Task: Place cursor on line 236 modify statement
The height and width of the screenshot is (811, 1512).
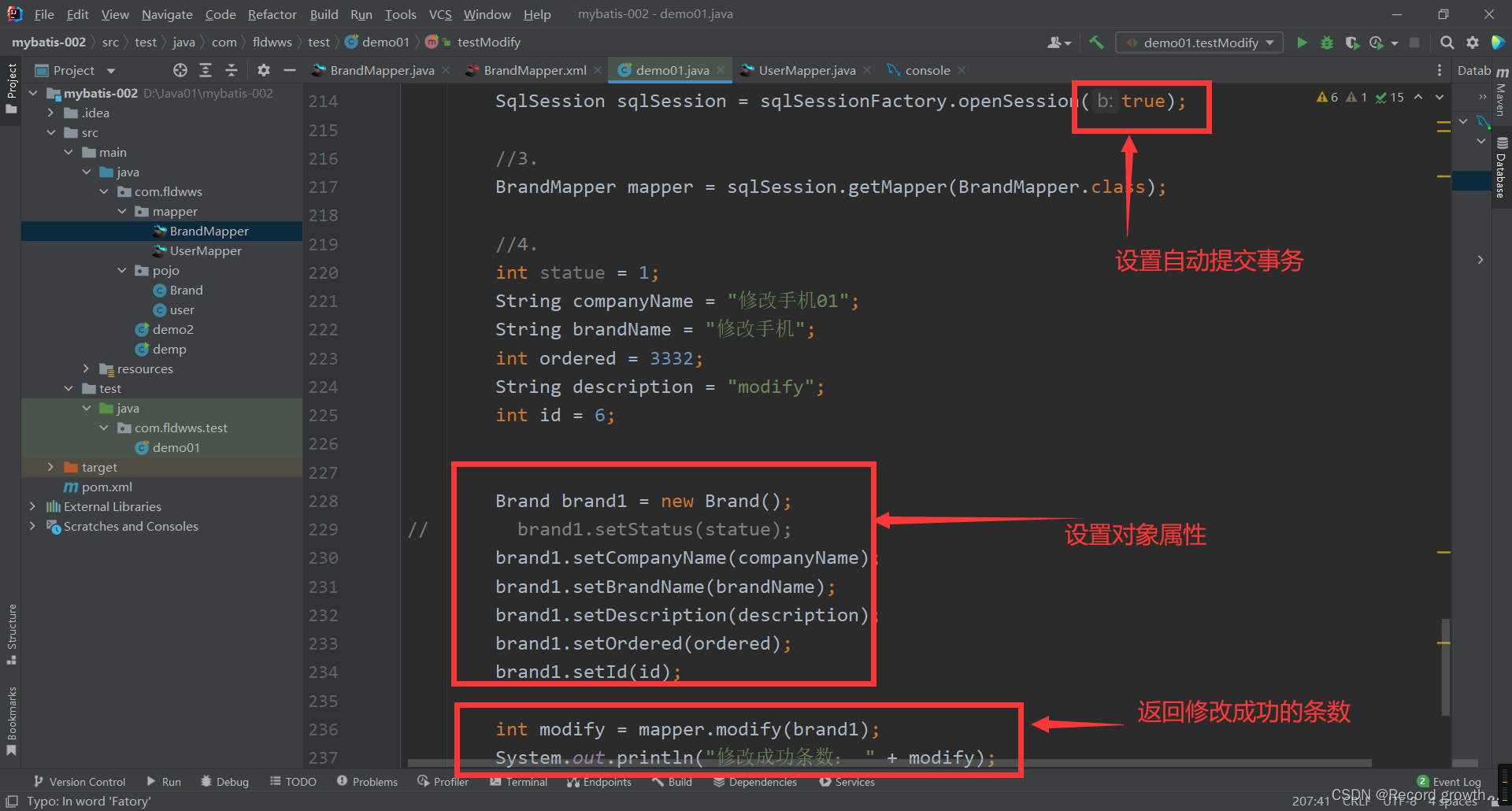Action: click(687, 729)
